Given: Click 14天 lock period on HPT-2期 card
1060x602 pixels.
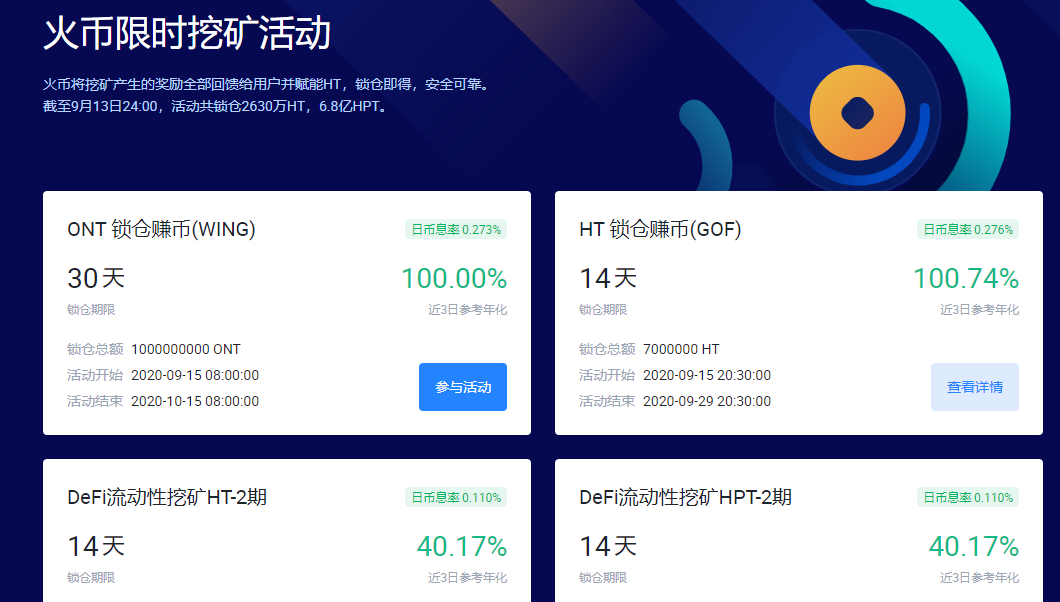Looking at the screenshot, I should [x=608, y=547].
